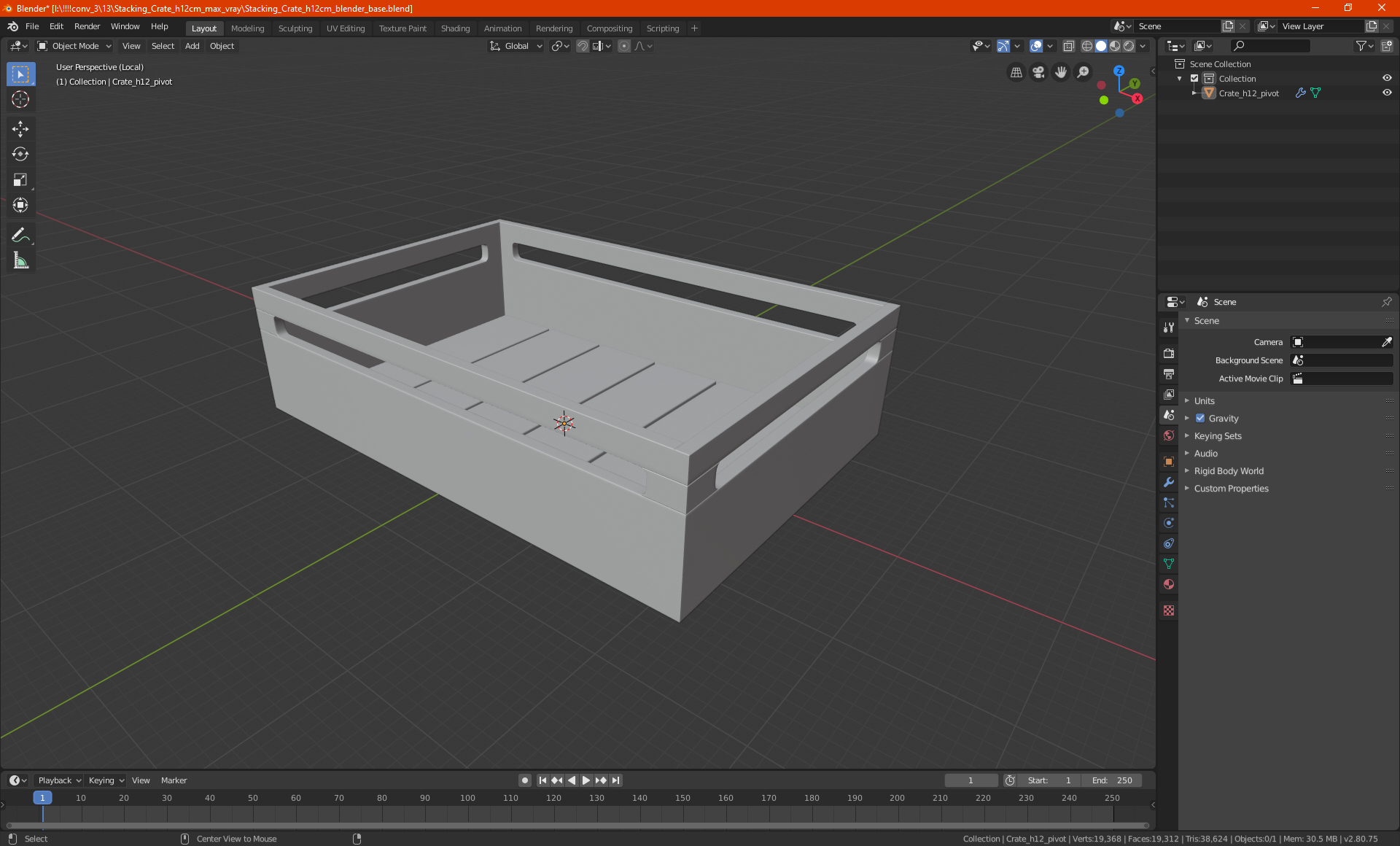Expand the Units panel
The image size is (1400, 846).
(1204, 400)
